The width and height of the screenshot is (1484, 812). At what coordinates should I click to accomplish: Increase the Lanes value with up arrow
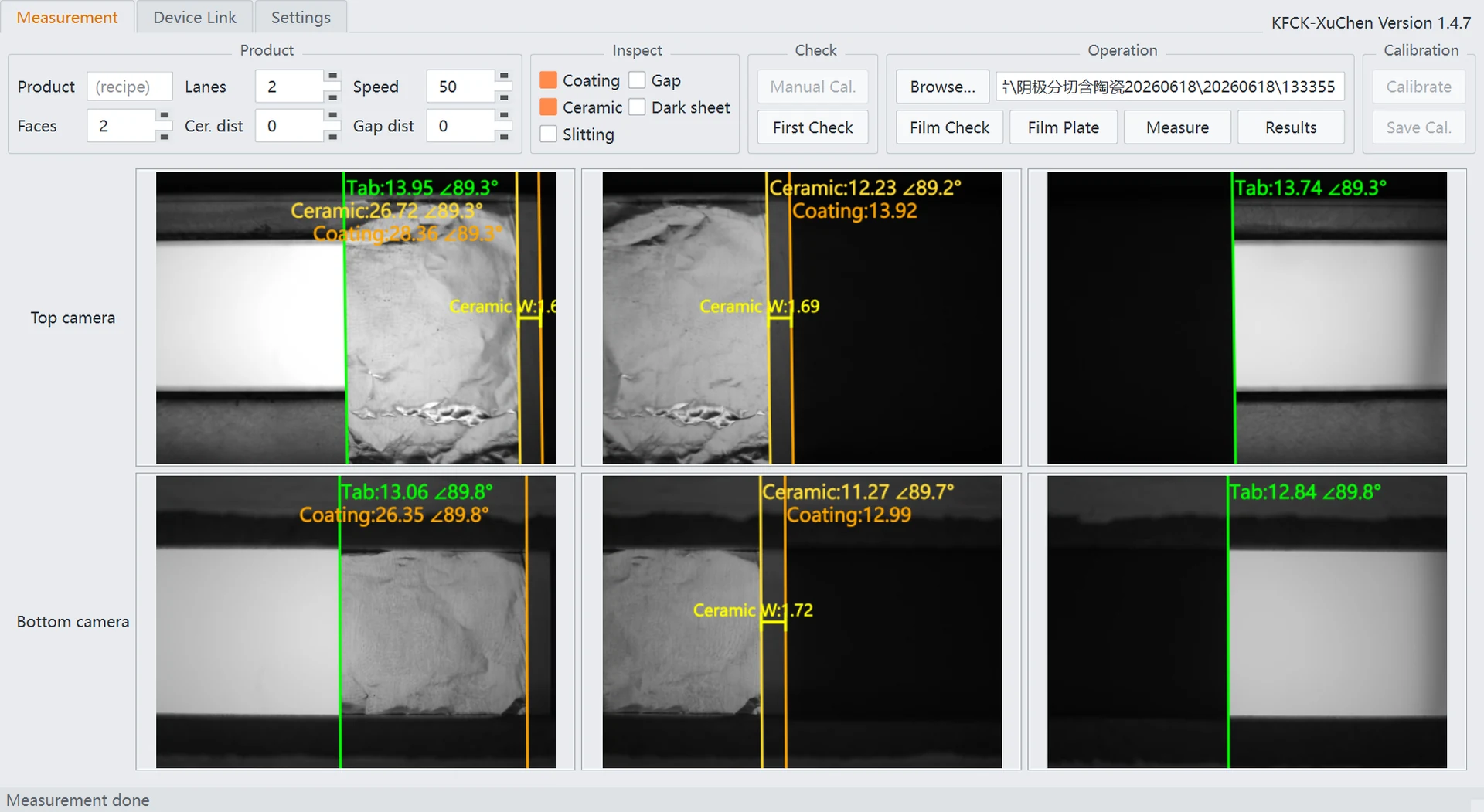point(332,77)
